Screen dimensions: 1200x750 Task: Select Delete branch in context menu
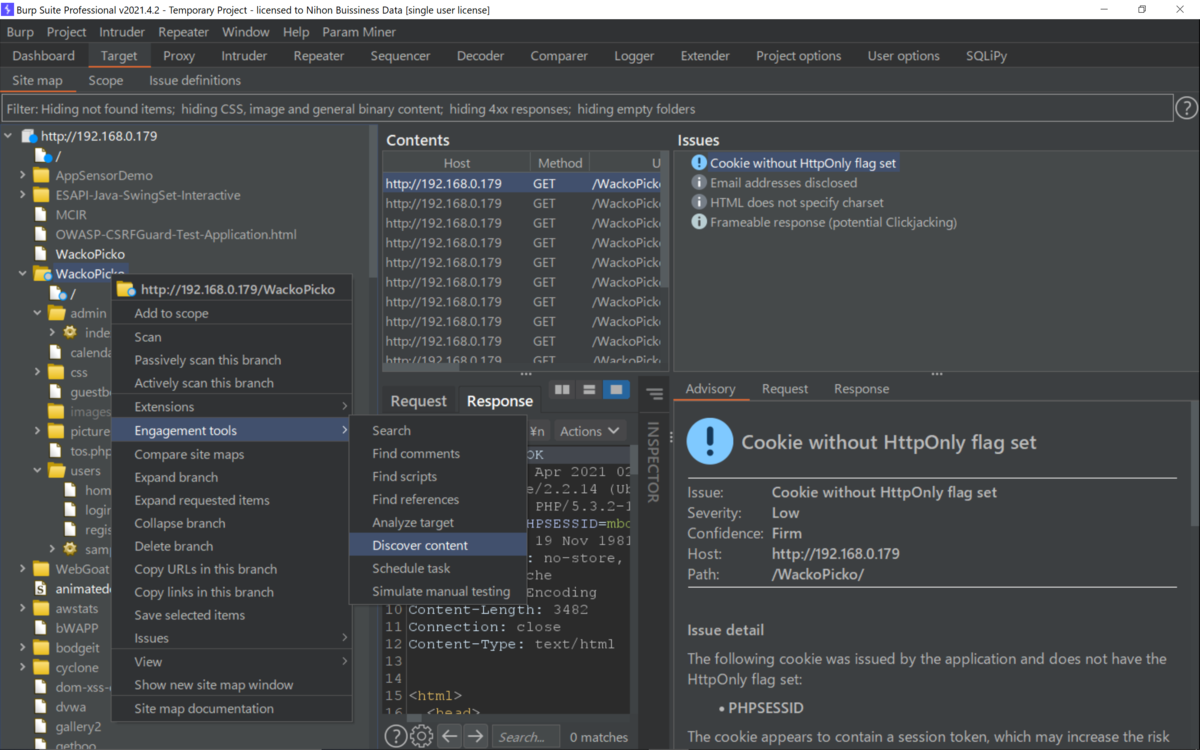pos(231,546)
